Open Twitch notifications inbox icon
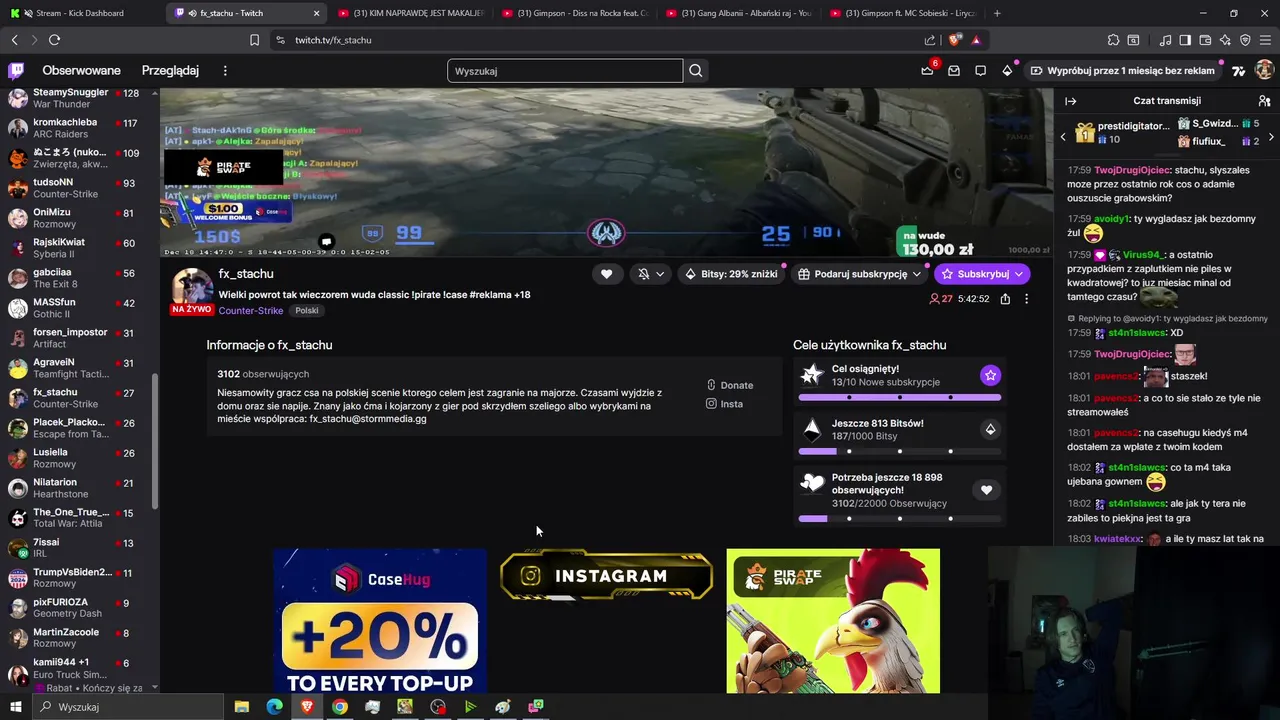1280x720 pixels. pos(954,71)
